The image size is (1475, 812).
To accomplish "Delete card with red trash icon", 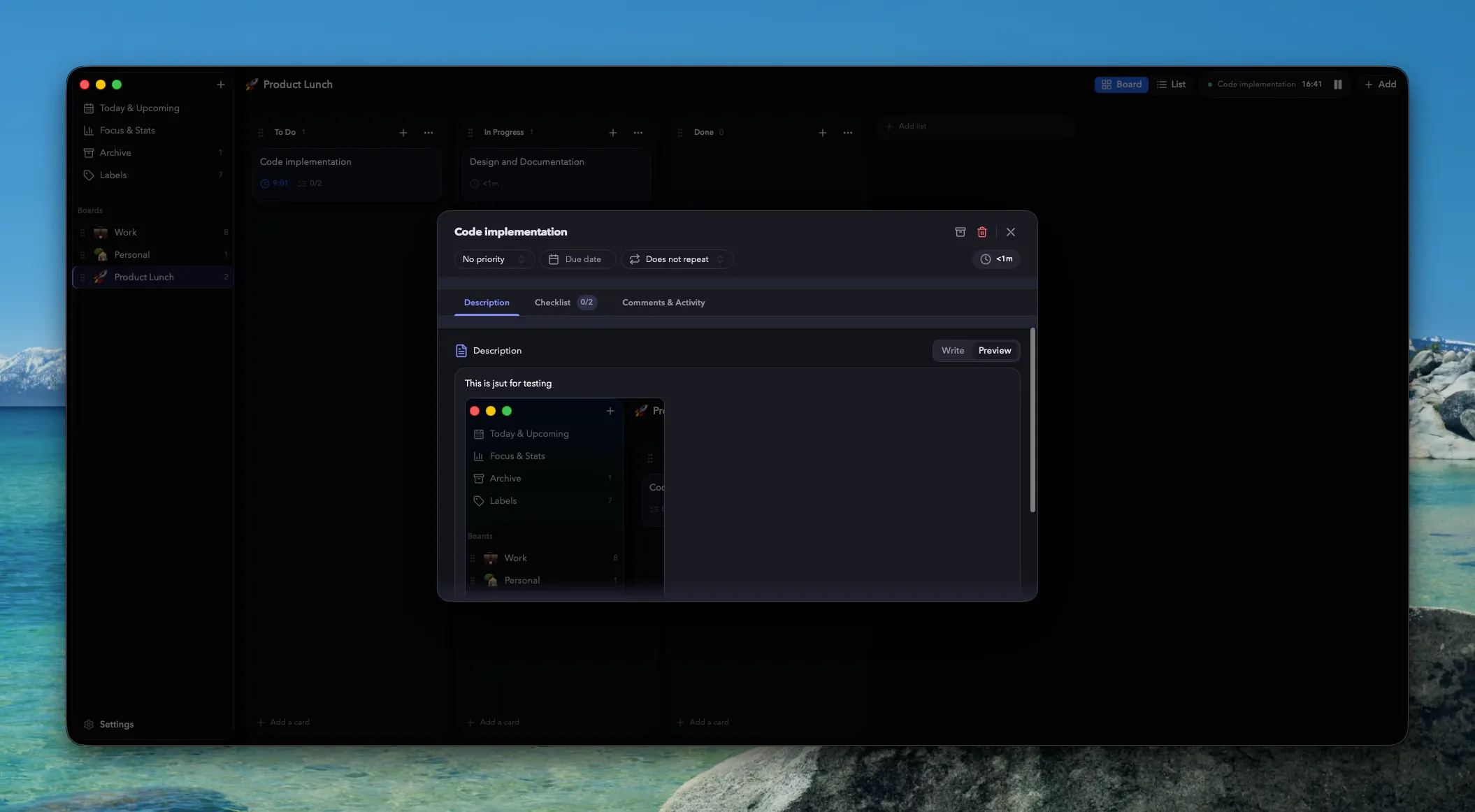I will [981, 232].
